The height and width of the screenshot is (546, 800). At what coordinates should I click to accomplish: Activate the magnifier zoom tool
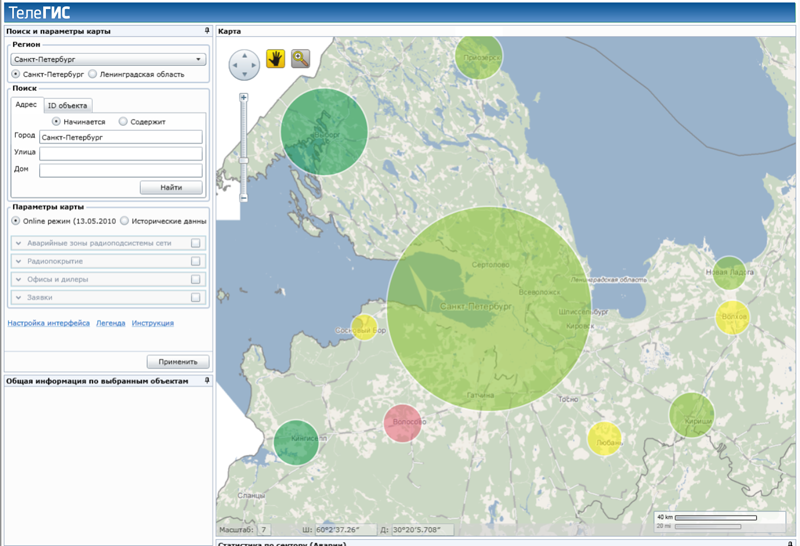302,59
